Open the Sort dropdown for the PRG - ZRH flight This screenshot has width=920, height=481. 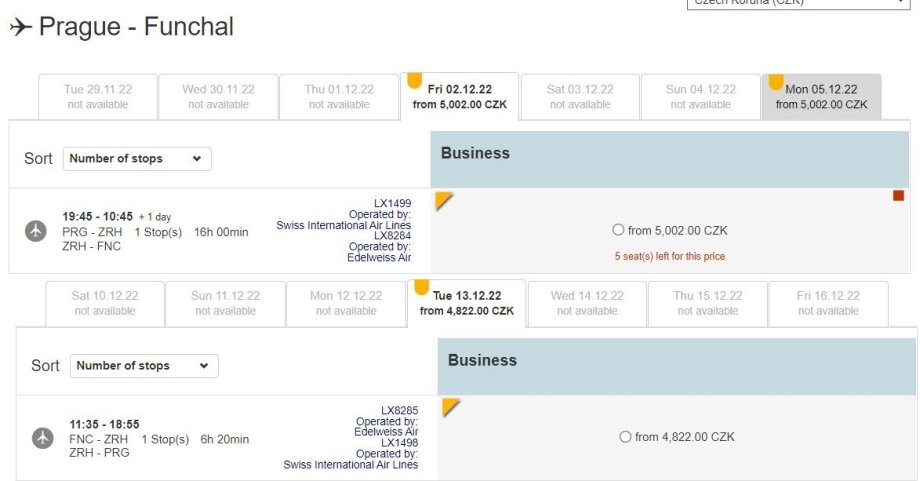pyautogui.click(x=137, y=159)
